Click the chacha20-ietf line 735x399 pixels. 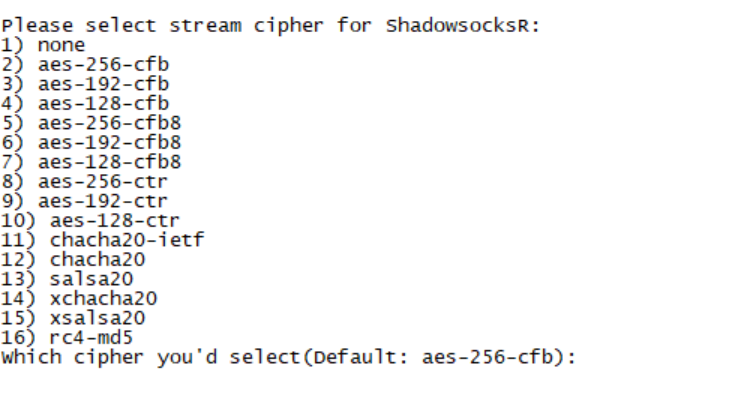pyautogui.click(x=103, y=240)
